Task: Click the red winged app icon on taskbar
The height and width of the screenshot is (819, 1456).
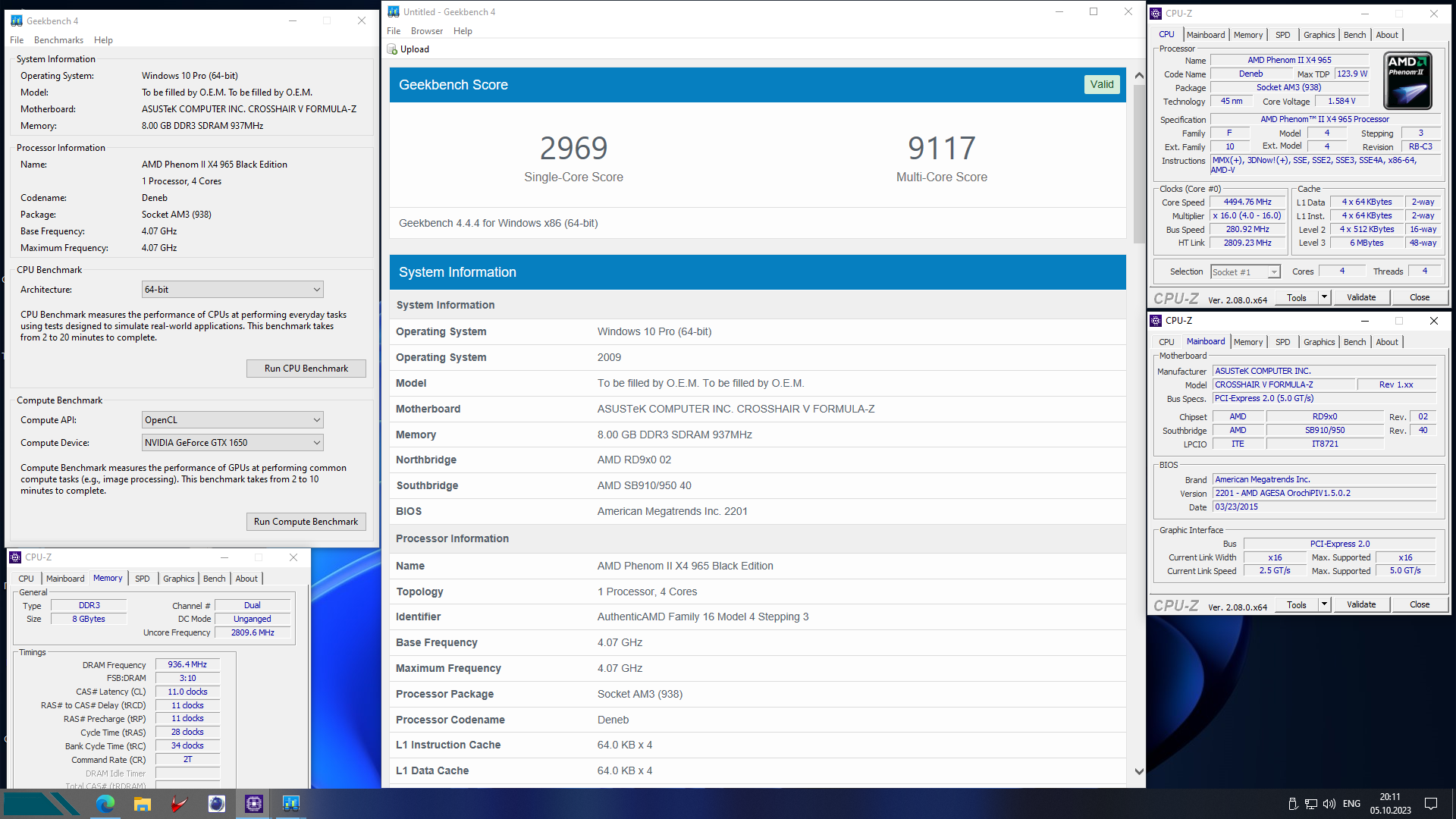Action: (180, 804)
